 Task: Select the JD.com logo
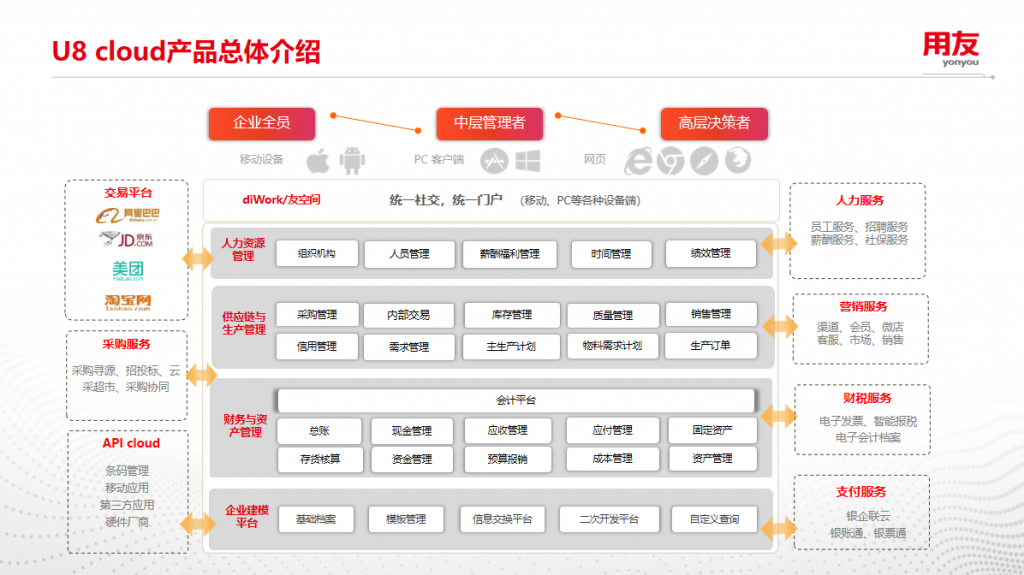coord(127,240)
